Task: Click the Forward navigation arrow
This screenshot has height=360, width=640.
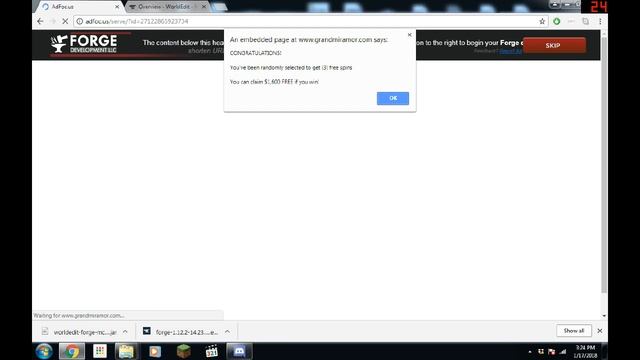Action: (53, 21)
